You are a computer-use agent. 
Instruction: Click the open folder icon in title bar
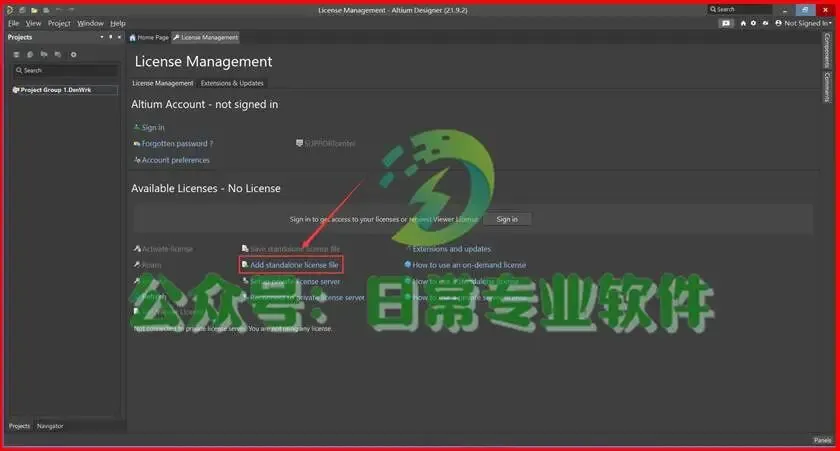pyautogui.click(x=34, y=10)
